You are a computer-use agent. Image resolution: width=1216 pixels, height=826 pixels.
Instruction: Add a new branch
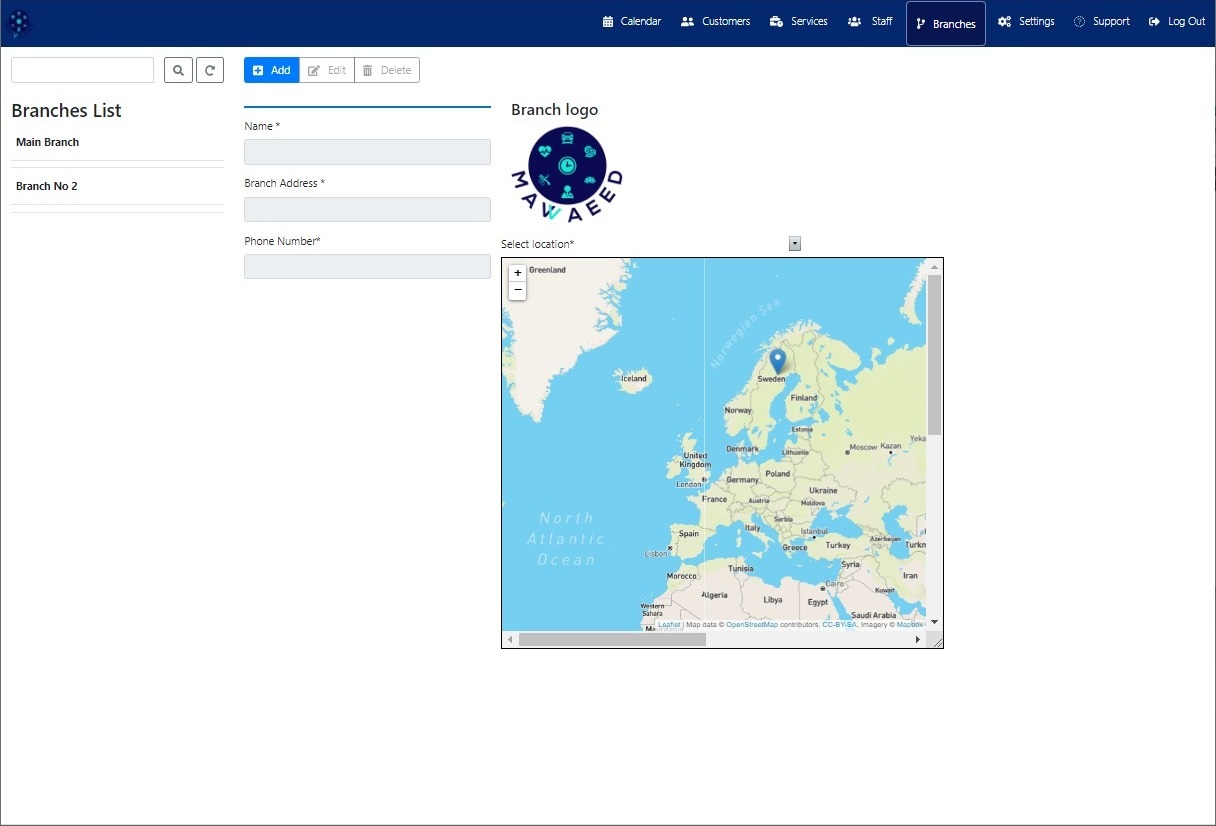[271, 70]
